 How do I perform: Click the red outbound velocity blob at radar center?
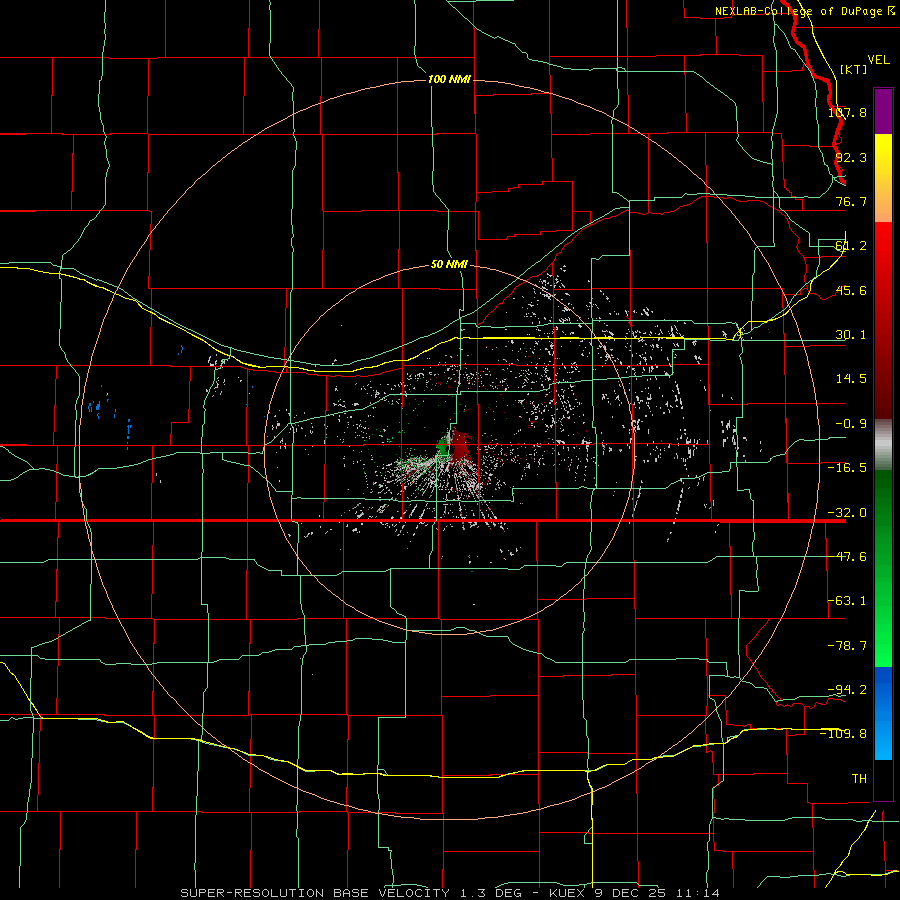460,447
